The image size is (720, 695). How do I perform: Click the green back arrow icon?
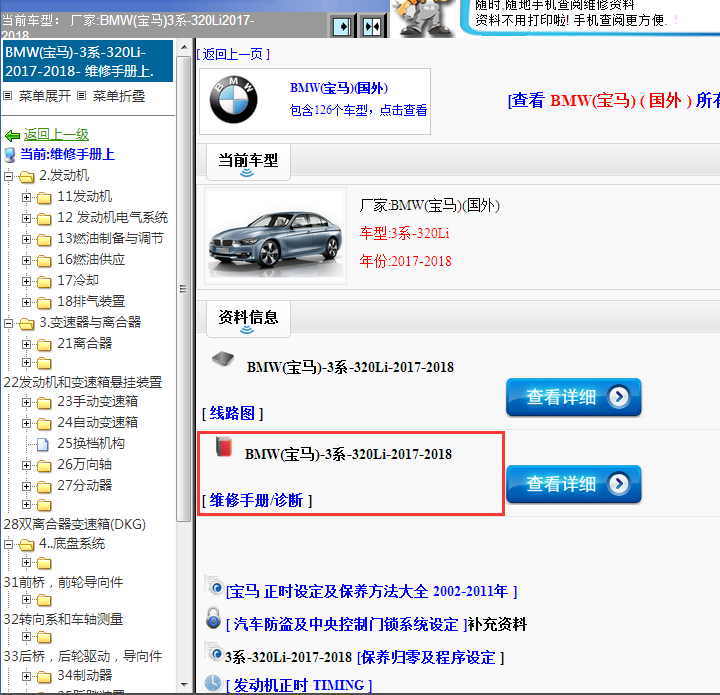pyautogui.click(x=12, y=135)
